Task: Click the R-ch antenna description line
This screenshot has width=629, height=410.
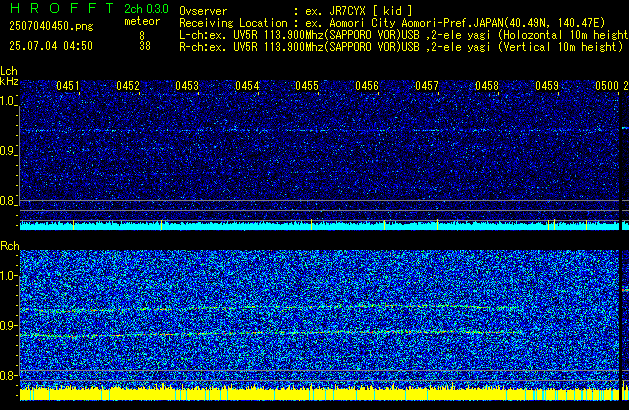Action: 401,47
